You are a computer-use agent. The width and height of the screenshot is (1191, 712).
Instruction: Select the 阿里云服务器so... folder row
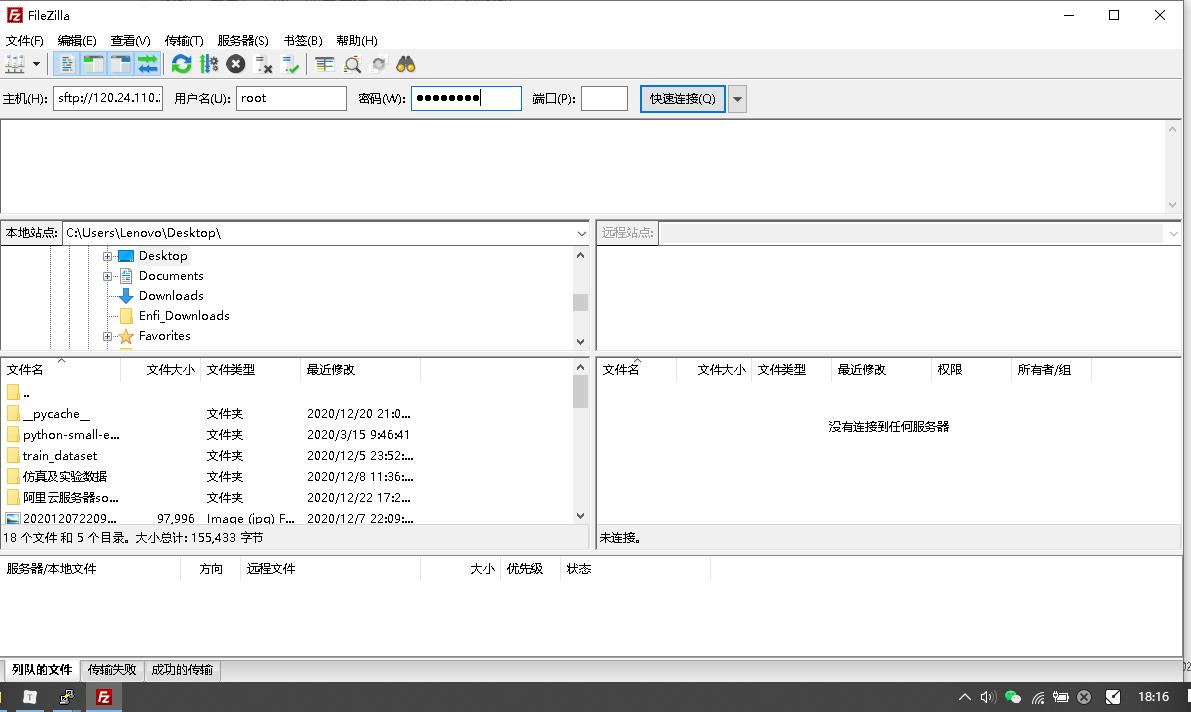coord(286,498)
